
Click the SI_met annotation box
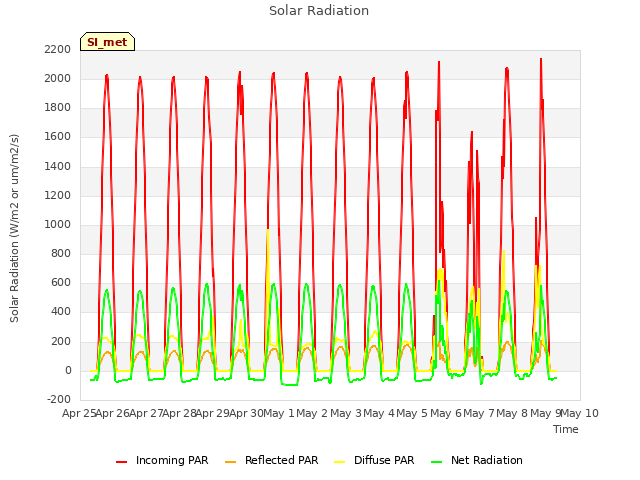[x=107, y=42]
